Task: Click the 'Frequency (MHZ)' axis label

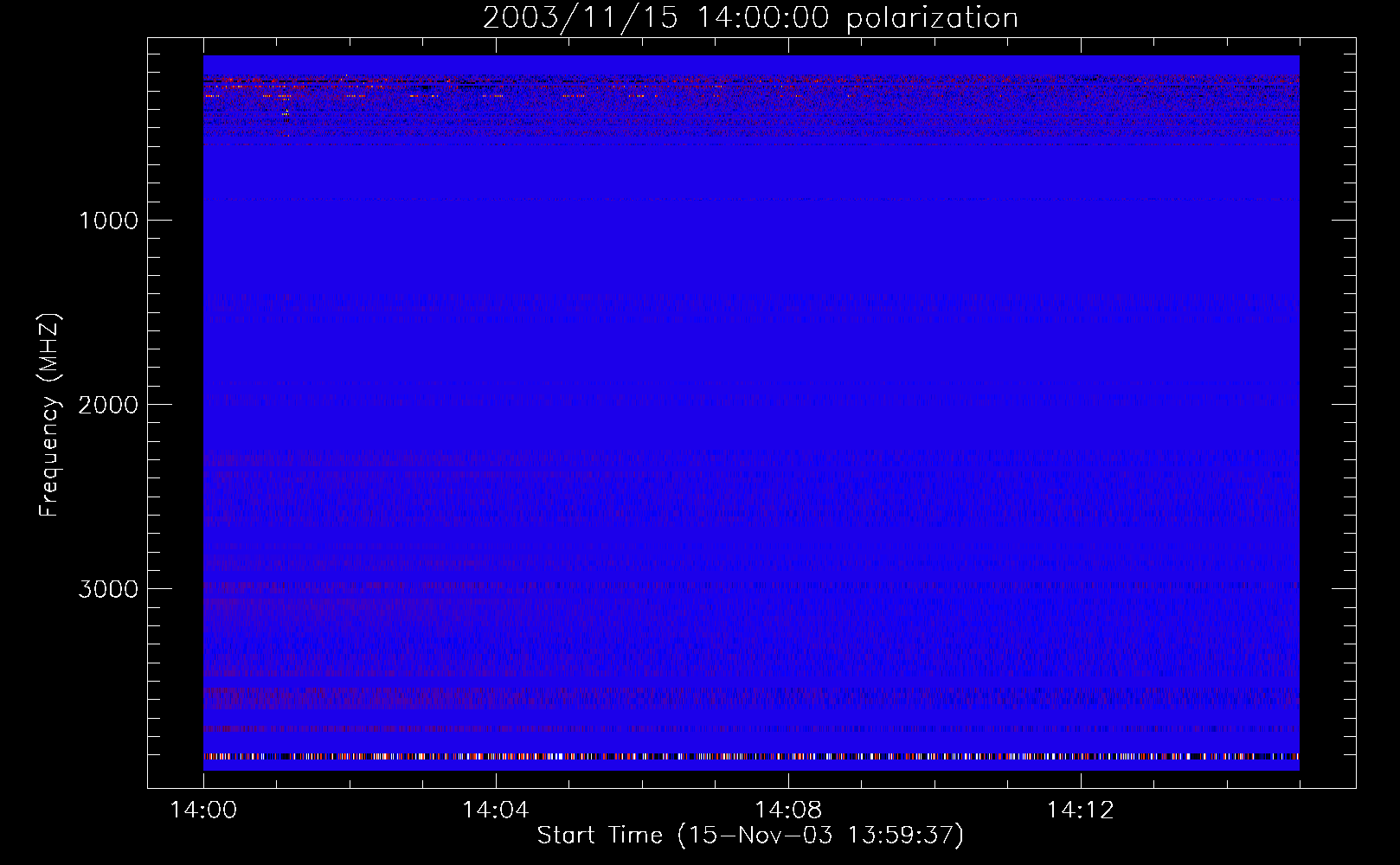Action: [48, 415]
